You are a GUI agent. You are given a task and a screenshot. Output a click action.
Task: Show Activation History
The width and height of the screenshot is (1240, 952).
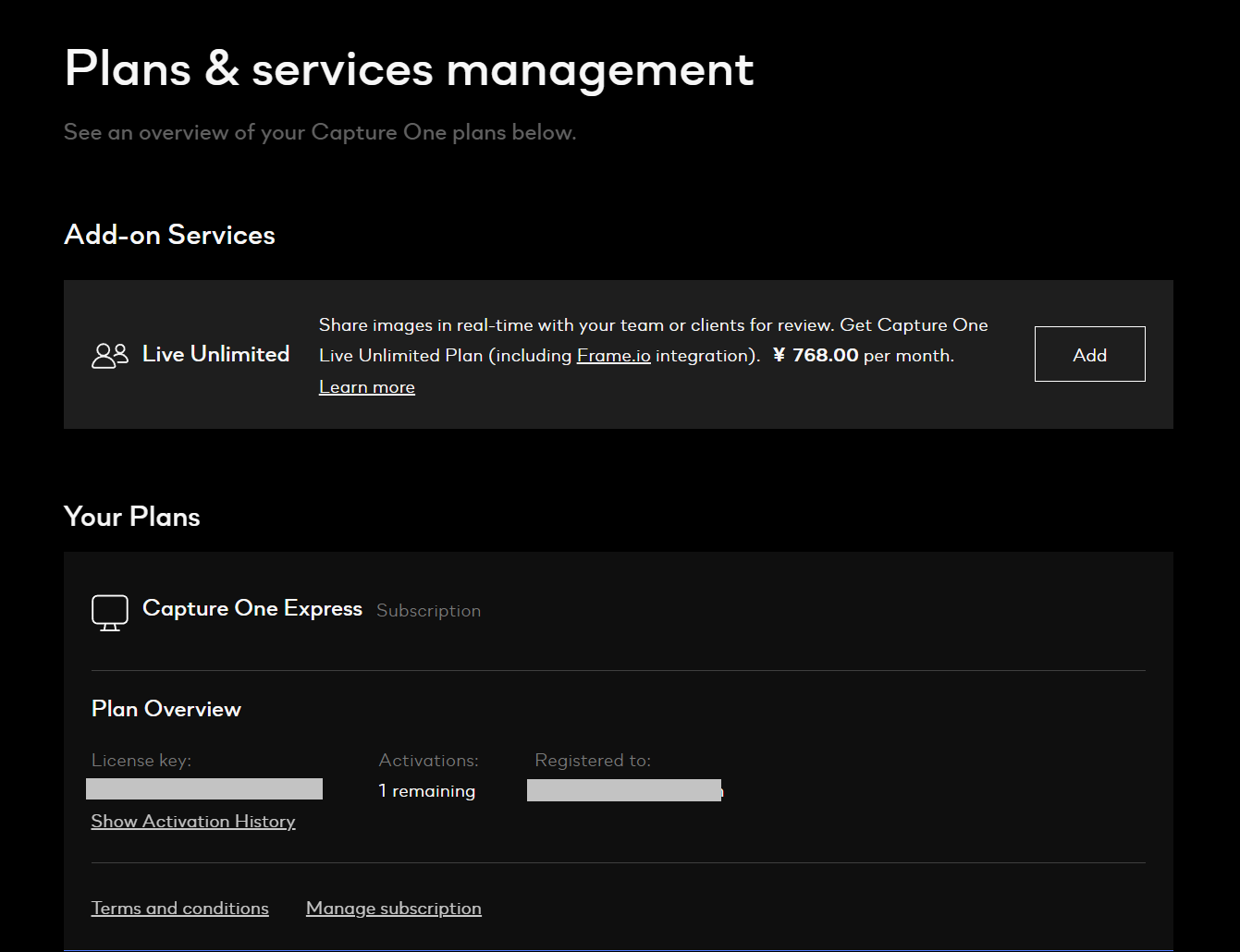(193, 821)
